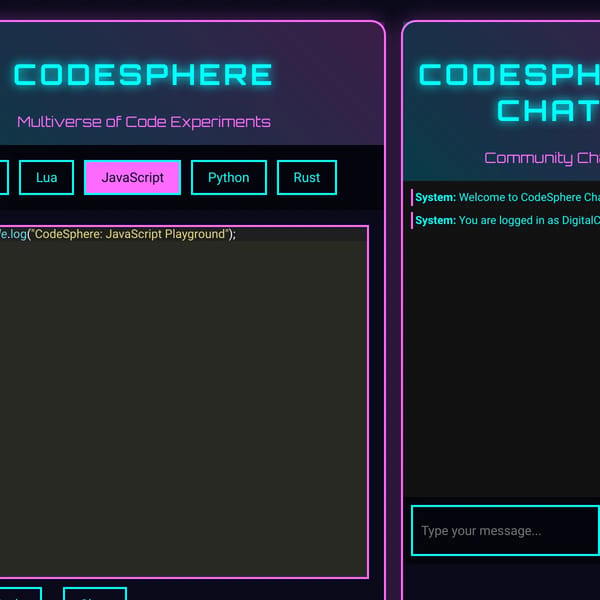Click inside the JavaScript code editor area
Screen dimensions: 600x600
(x=184, y=402)
